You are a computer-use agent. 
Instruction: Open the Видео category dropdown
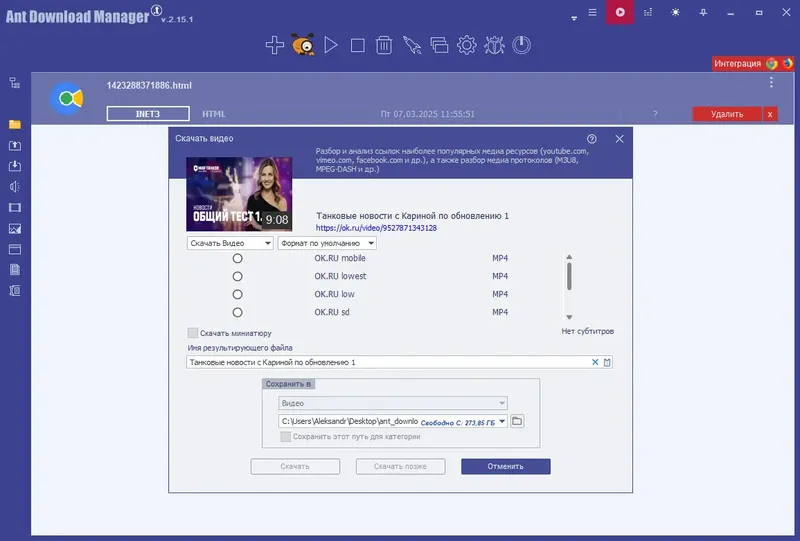point(393,403)
